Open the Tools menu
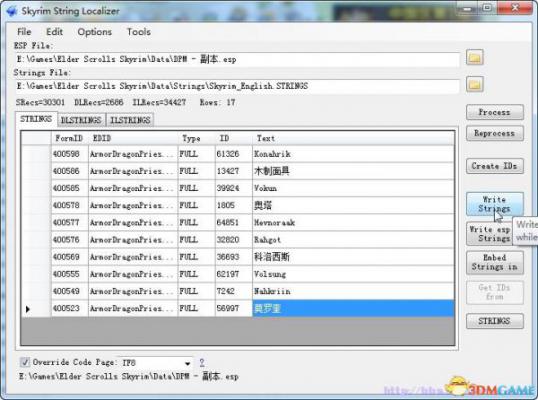538x400 pixels. 139,32
